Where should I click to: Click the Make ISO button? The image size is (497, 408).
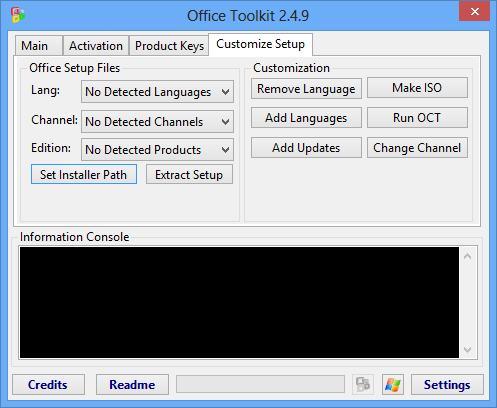pos(417,88)
